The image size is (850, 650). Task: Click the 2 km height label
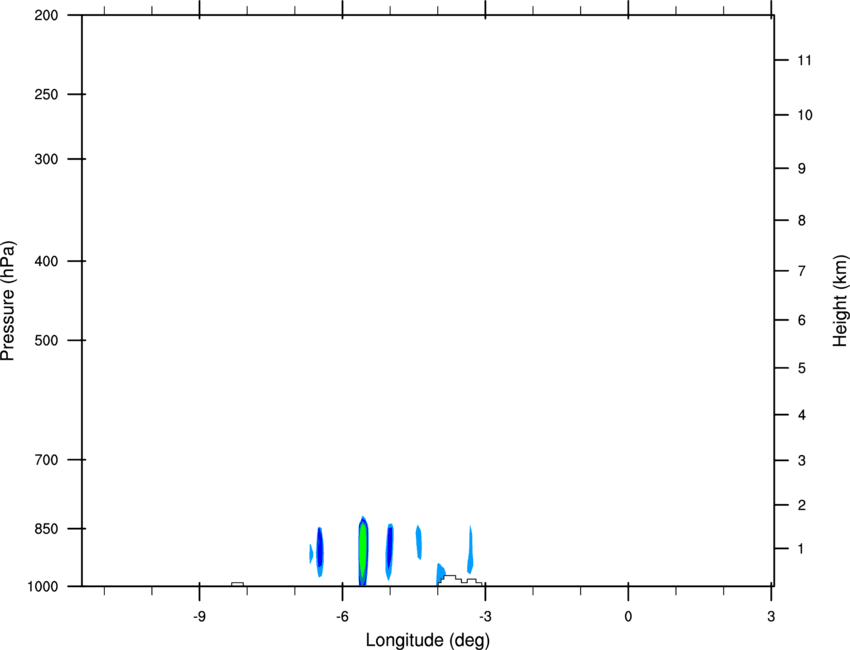802,505
